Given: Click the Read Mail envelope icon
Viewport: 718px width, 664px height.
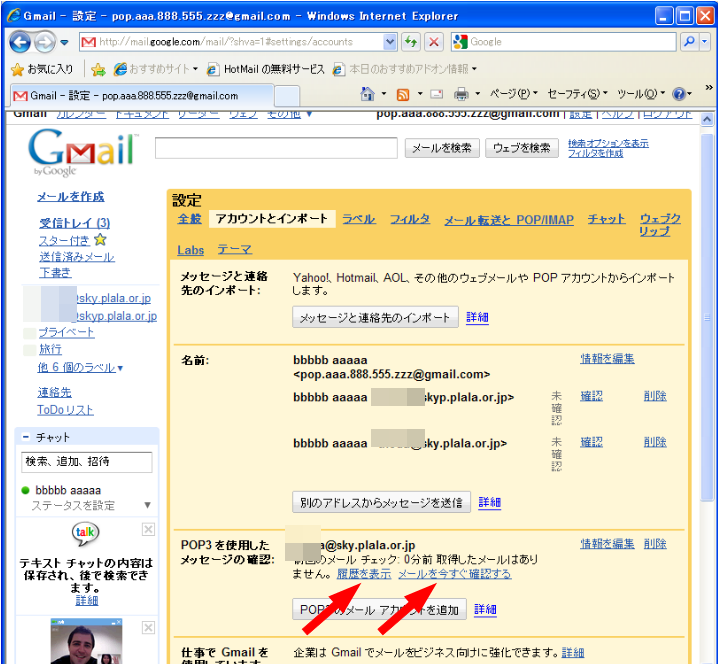Looking at the screenshot, I should click(437, 94).
